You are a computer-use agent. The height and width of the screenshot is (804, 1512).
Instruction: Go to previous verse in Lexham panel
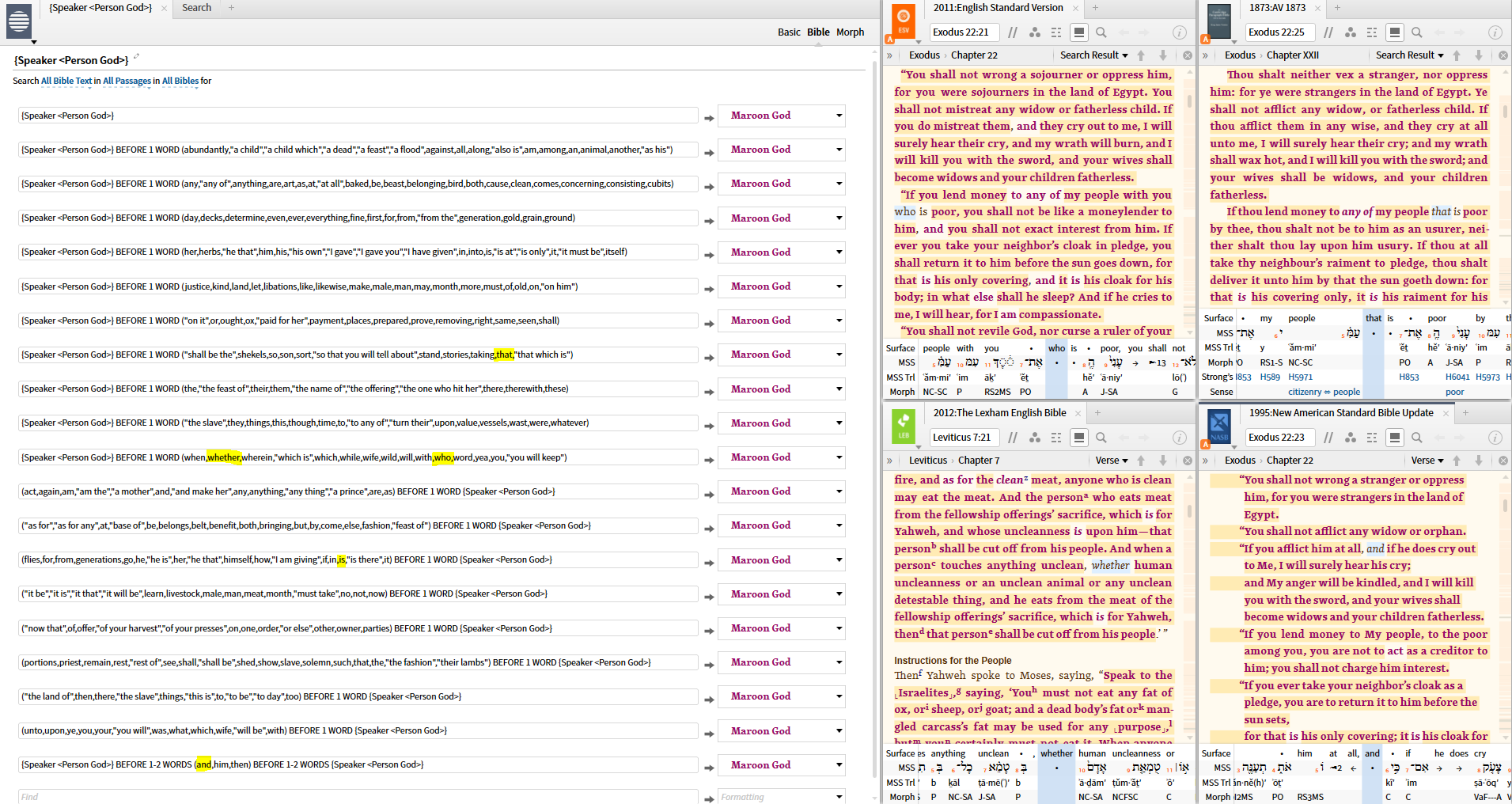1141,461
